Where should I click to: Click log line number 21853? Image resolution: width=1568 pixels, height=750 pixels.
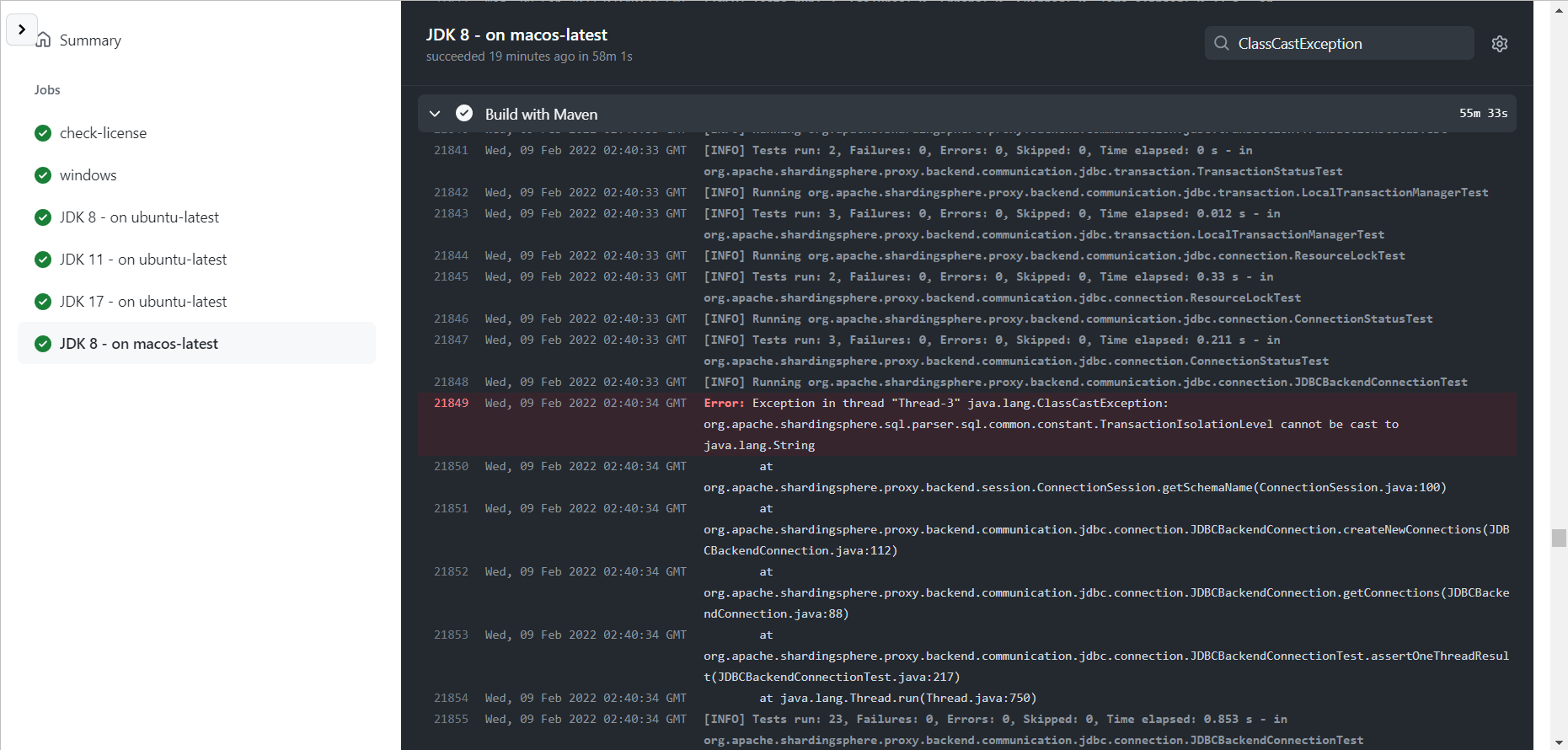tap(451, 635)
